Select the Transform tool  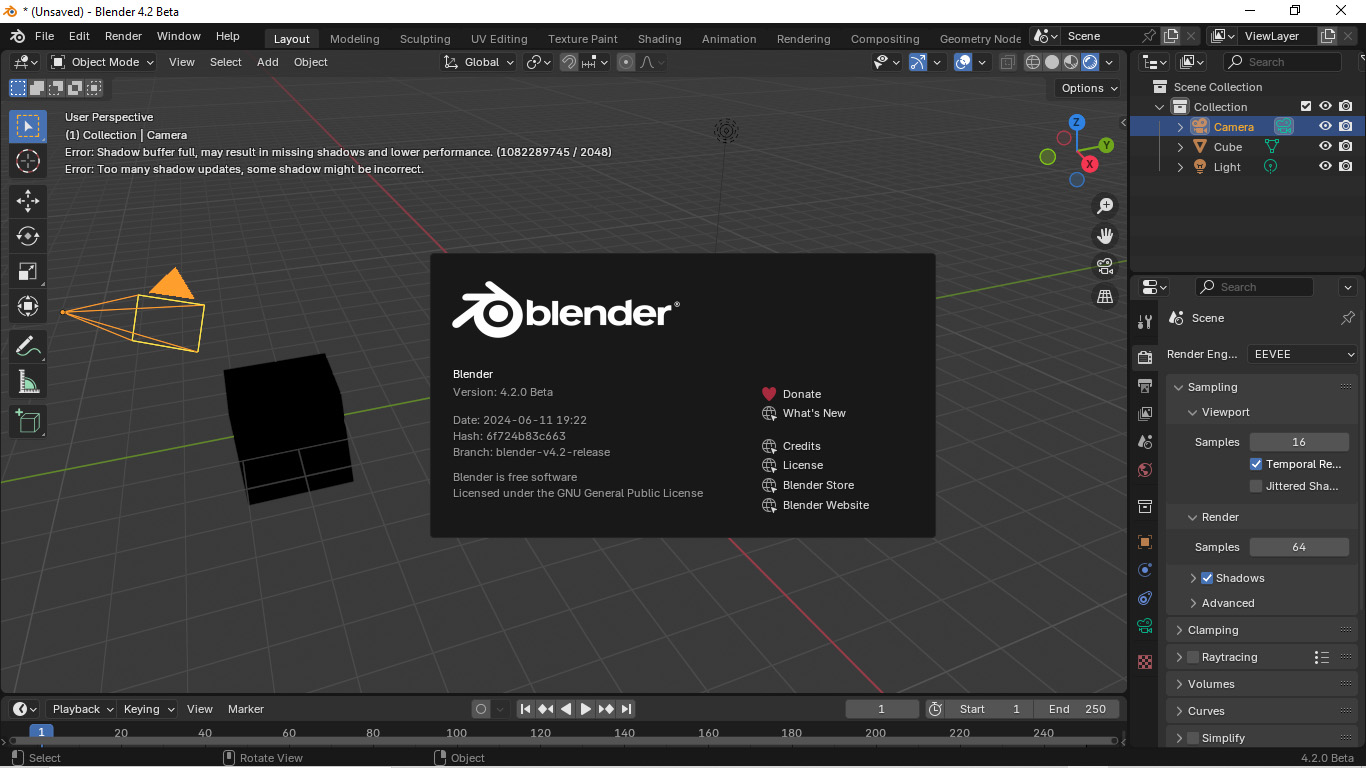click(28, 306)
